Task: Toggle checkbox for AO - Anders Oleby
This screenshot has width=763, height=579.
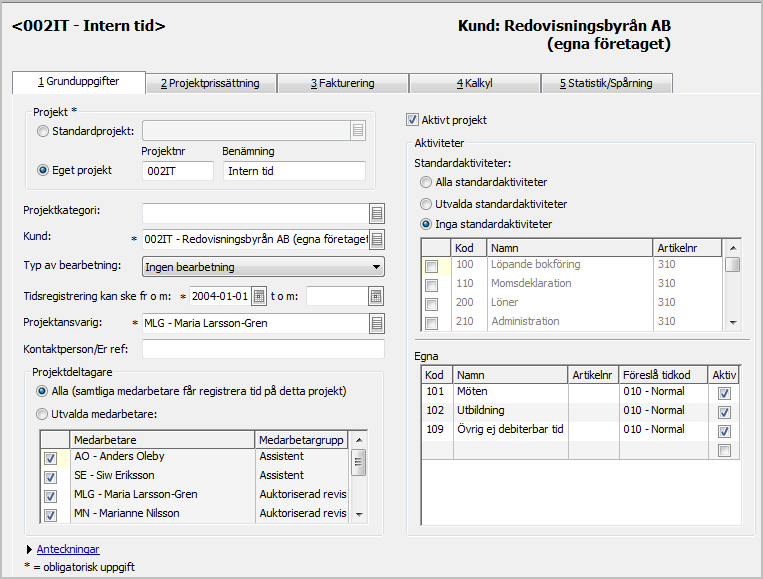Action: click(x=50, y=458)
